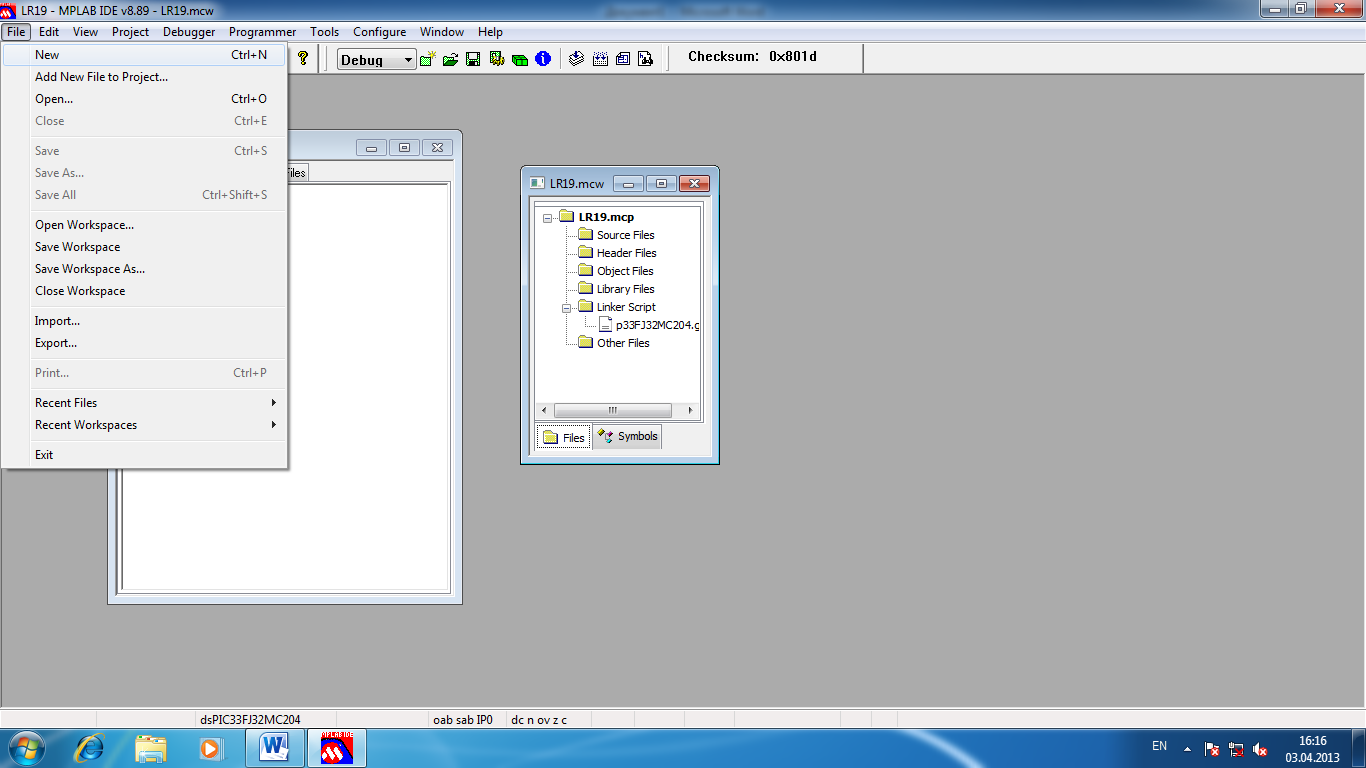Show hidden tray icons arrow
Screen dimensions: 1366x768
point(1188,748)
